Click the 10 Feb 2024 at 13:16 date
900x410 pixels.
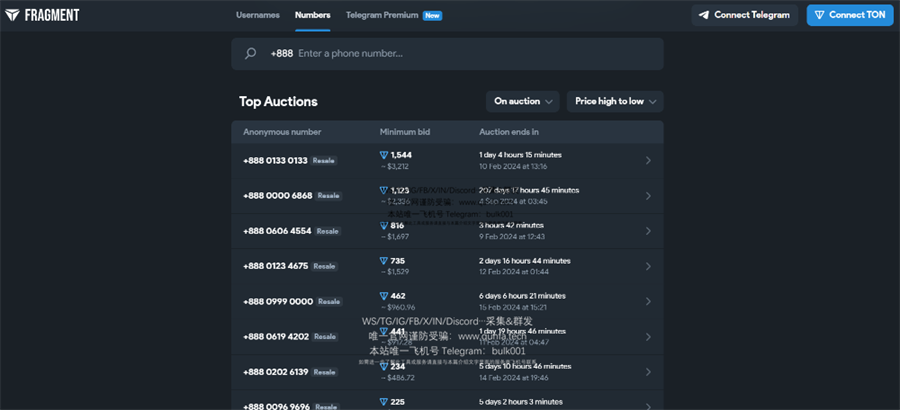coord(513,167)
